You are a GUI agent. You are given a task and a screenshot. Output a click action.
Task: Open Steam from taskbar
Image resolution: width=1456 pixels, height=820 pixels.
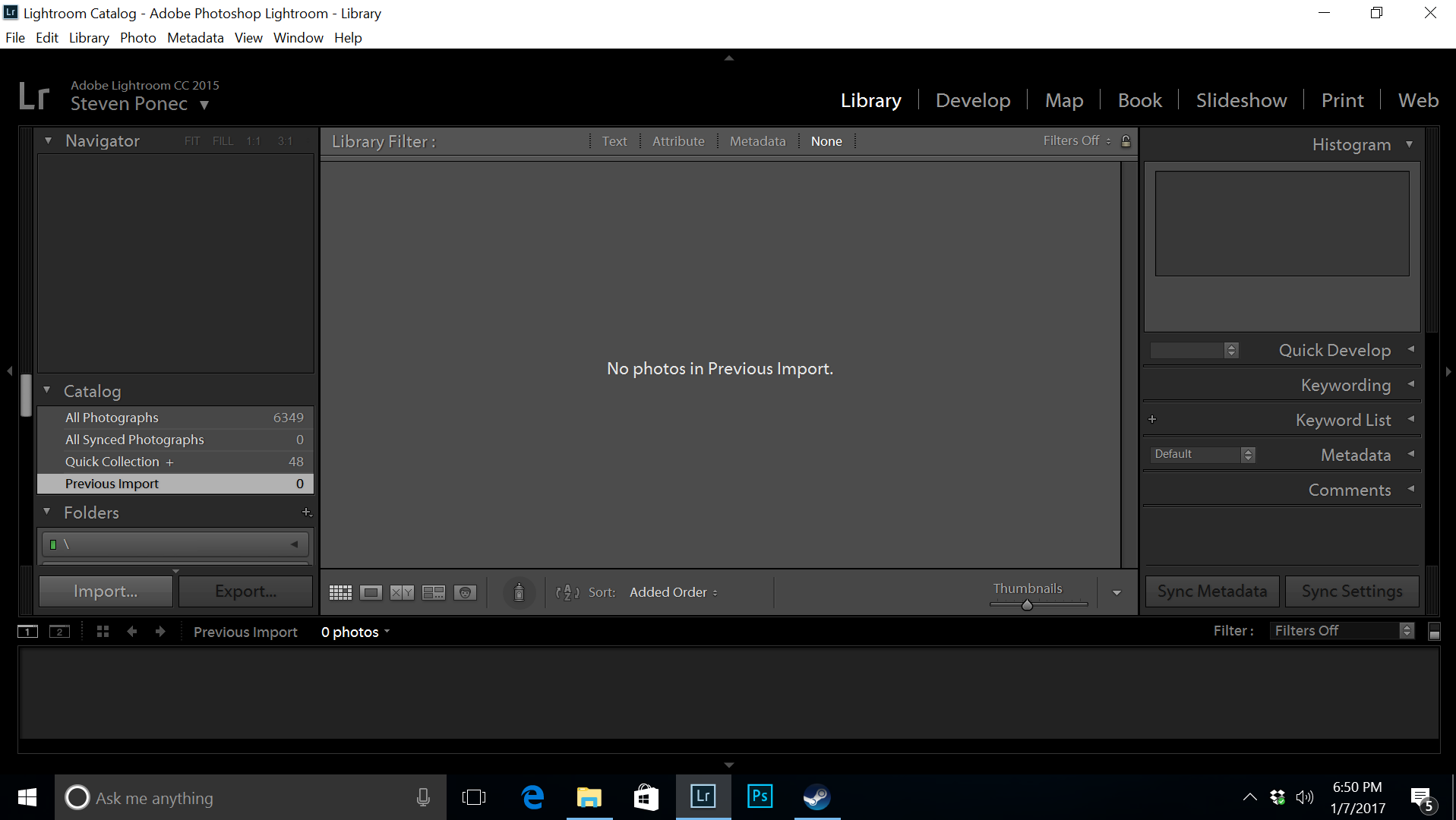coord(816,797)
